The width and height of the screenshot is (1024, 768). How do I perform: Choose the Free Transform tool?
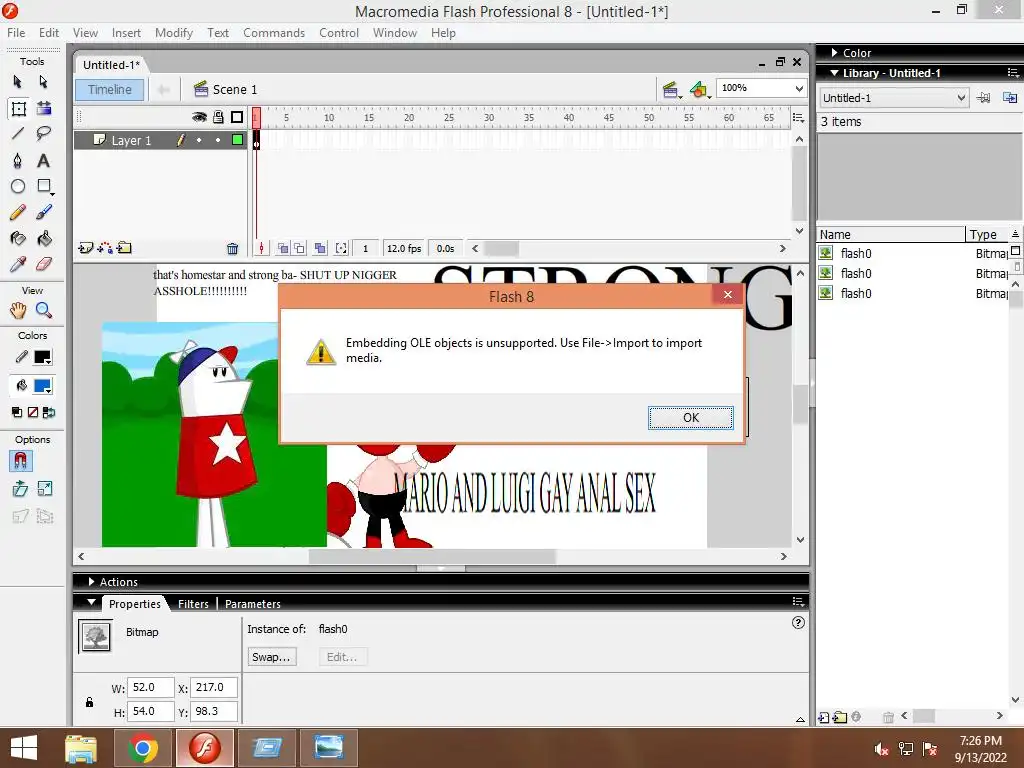point(18,108)
